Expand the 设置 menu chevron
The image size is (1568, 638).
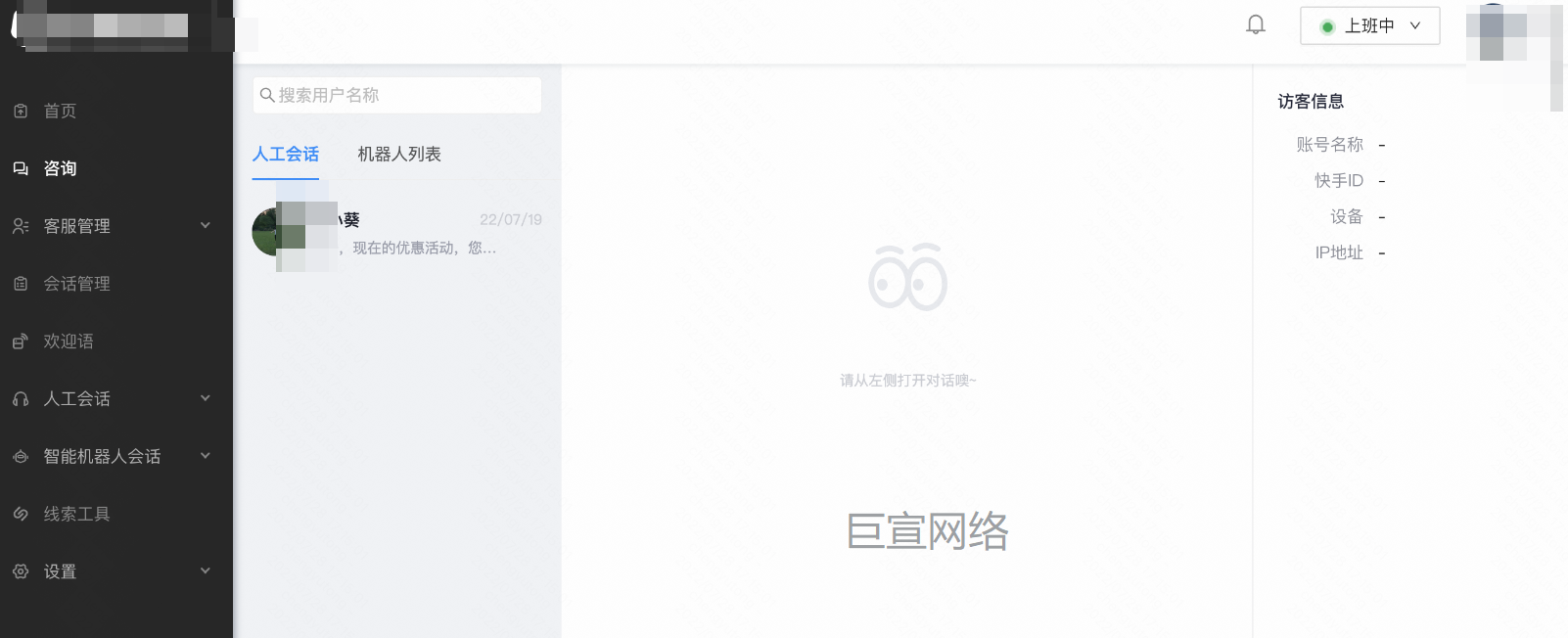point(206,570)
